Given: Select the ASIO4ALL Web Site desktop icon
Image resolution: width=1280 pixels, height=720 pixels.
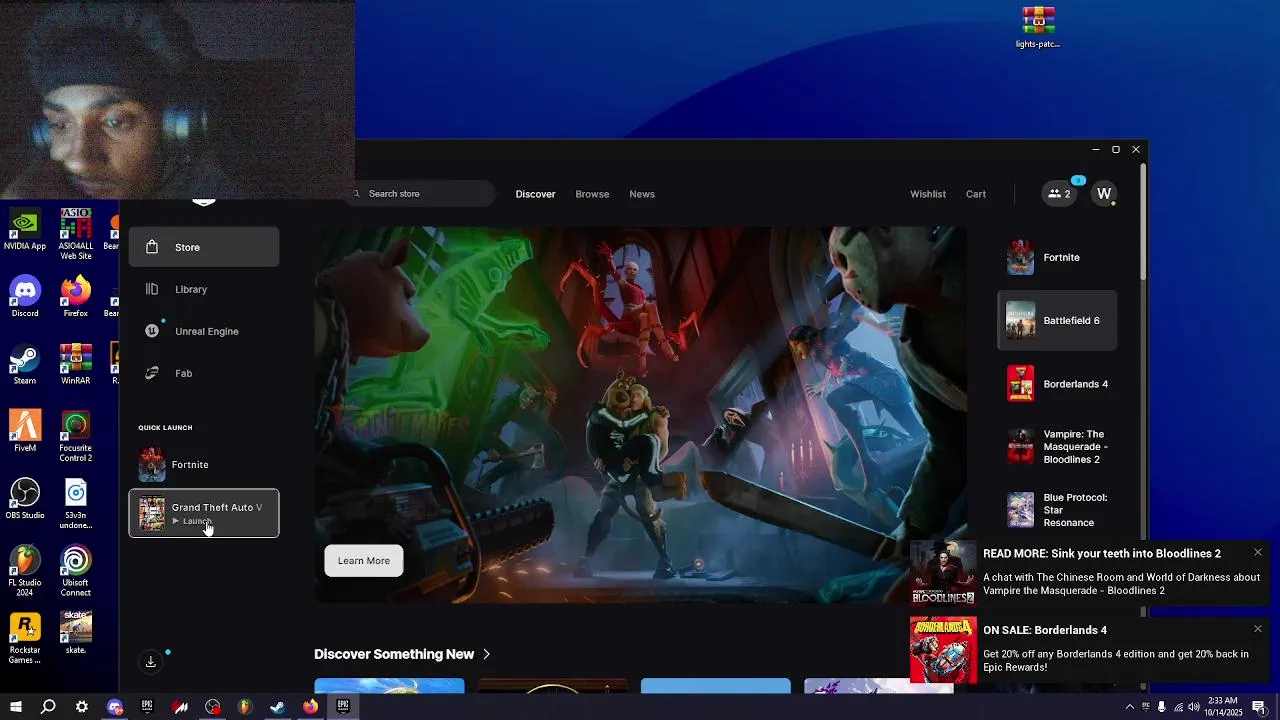Looking at the screenshot, I should click(76, 235).
